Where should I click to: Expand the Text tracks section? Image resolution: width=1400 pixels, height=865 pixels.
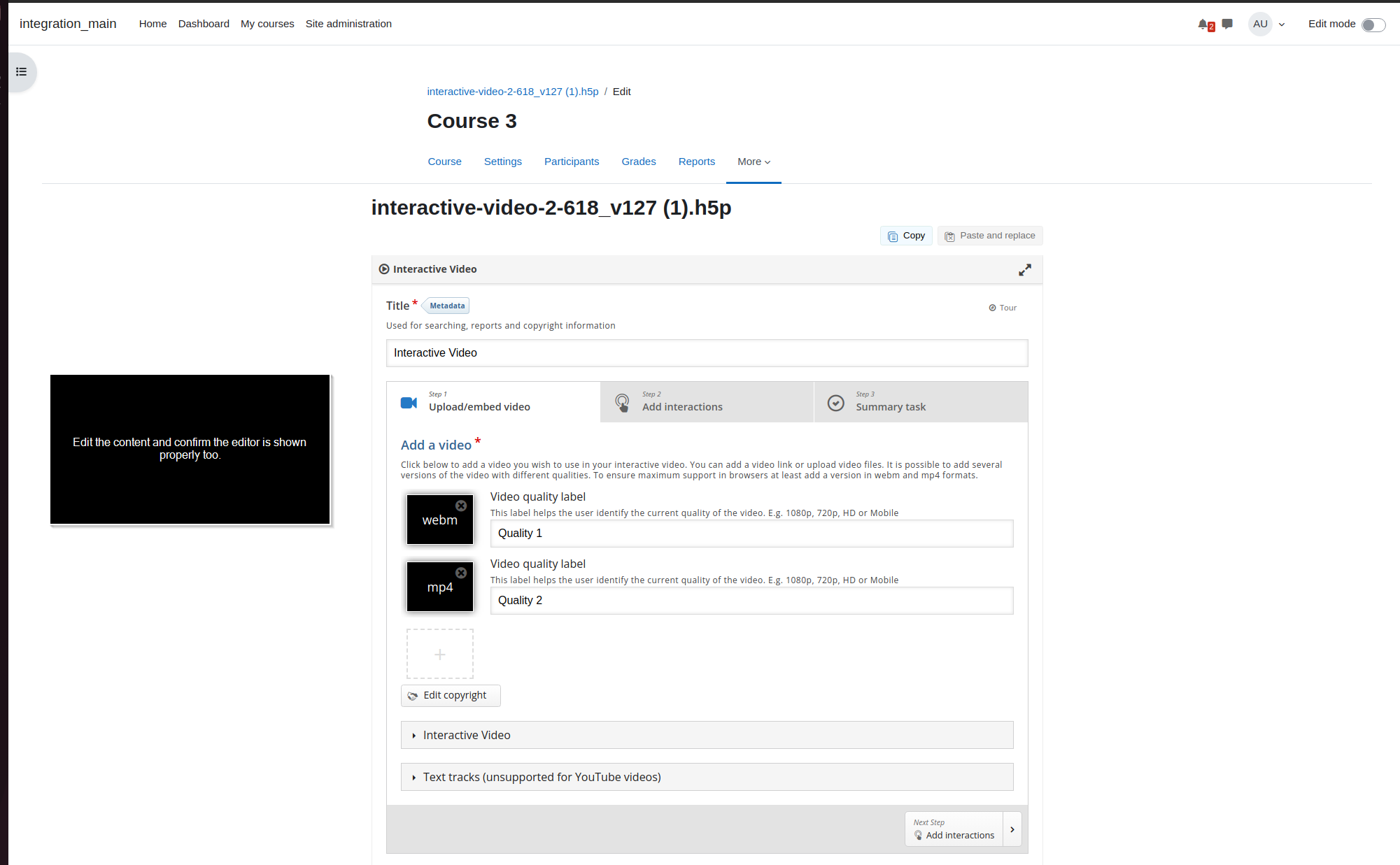pos(707,777)
